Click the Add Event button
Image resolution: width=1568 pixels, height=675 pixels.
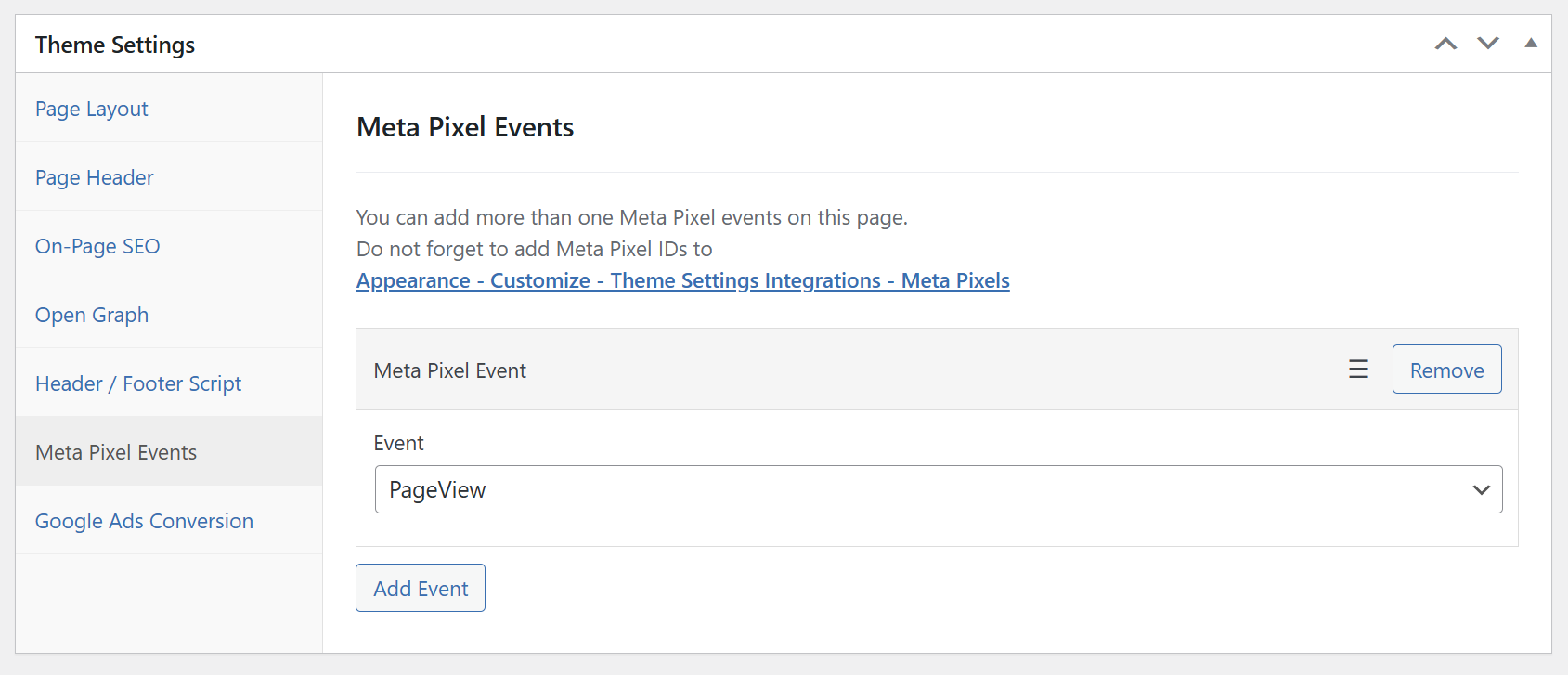click(x=420, y=588)
